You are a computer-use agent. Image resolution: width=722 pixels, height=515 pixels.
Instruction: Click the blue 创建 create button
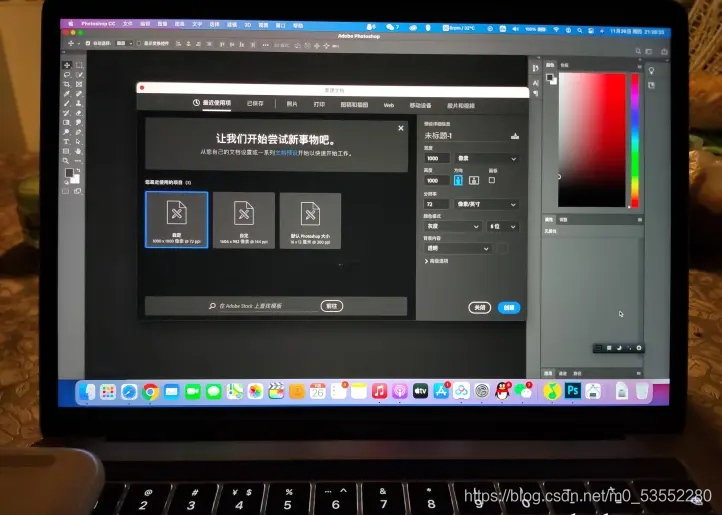point(509,307)
